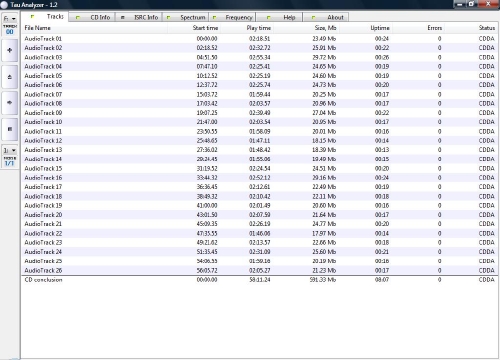The height and width of the screenshot is (360, 500).
Task: Sort by the Status column header
Action: coord(471,28)
